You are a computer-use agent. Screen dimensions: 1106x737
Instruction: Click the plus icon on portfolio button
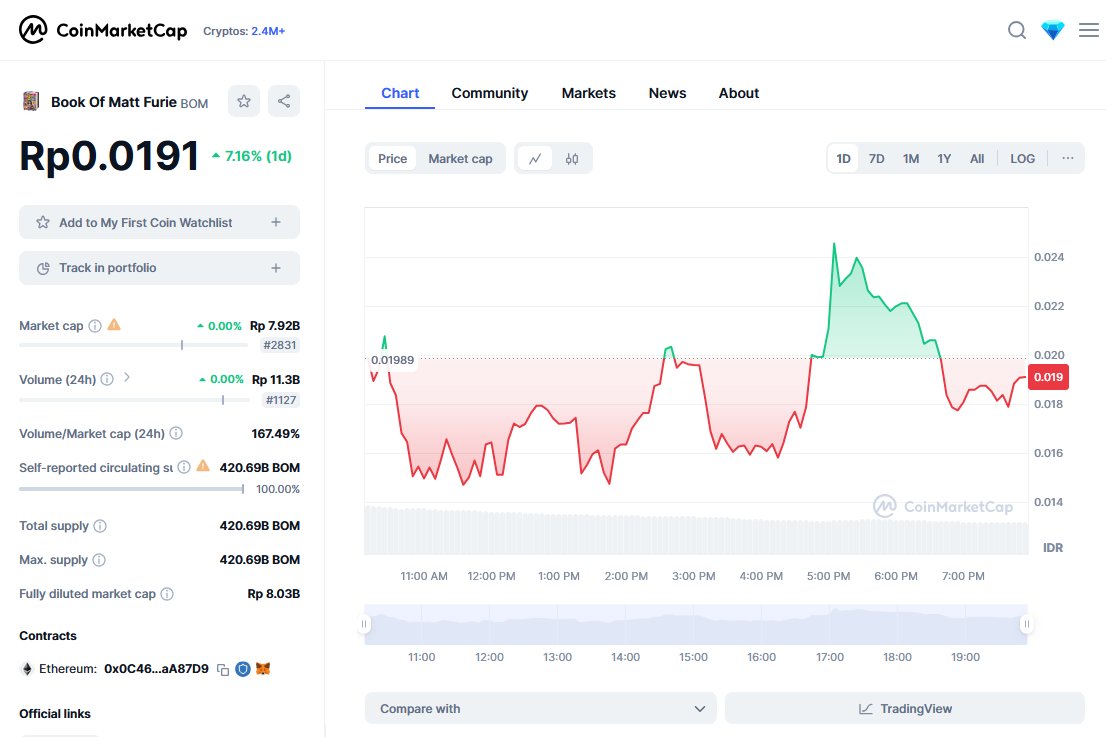(276, 268)
